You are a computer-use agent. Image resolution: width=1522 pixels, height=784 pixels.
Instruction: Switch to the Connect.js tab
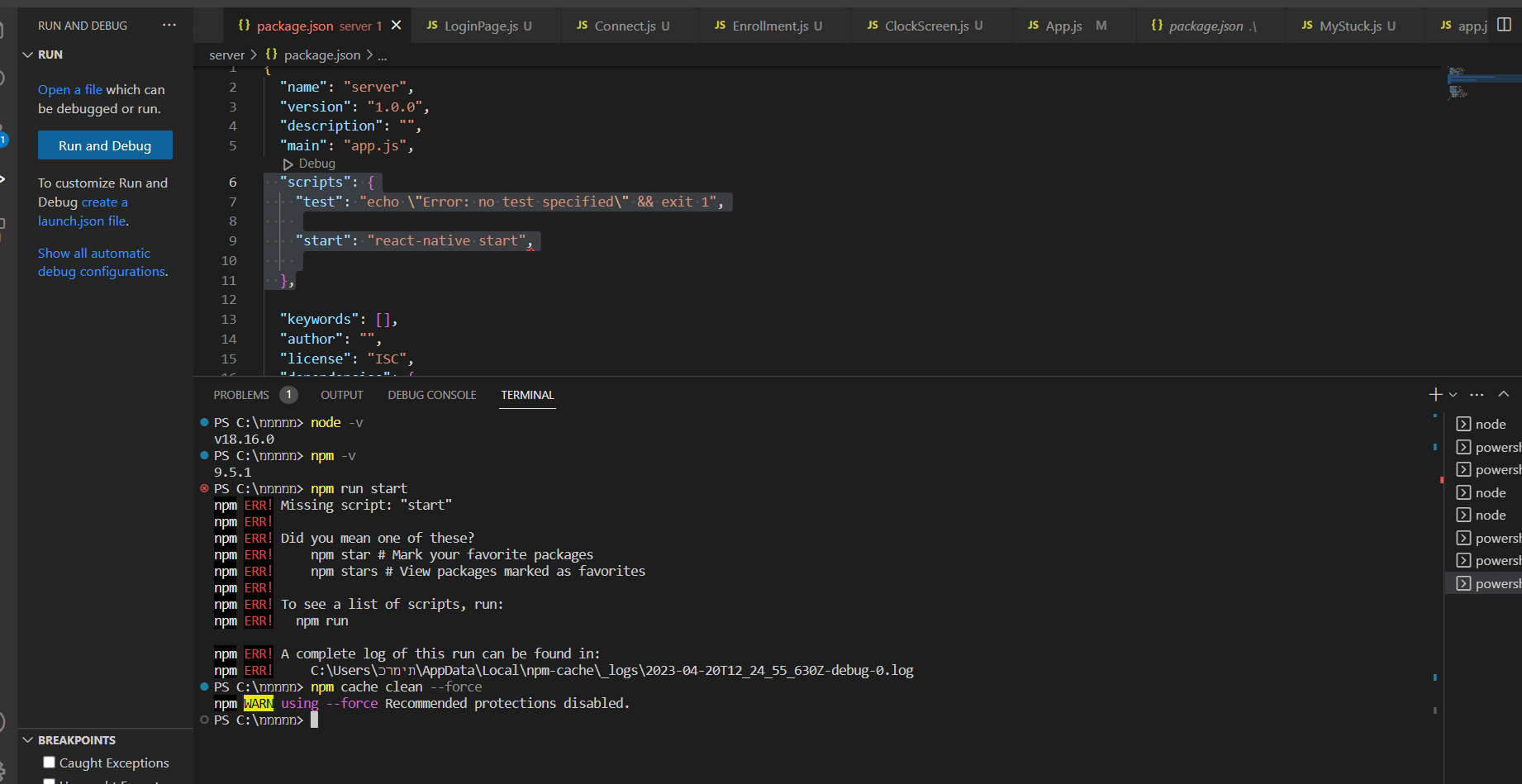pos(624,26)
